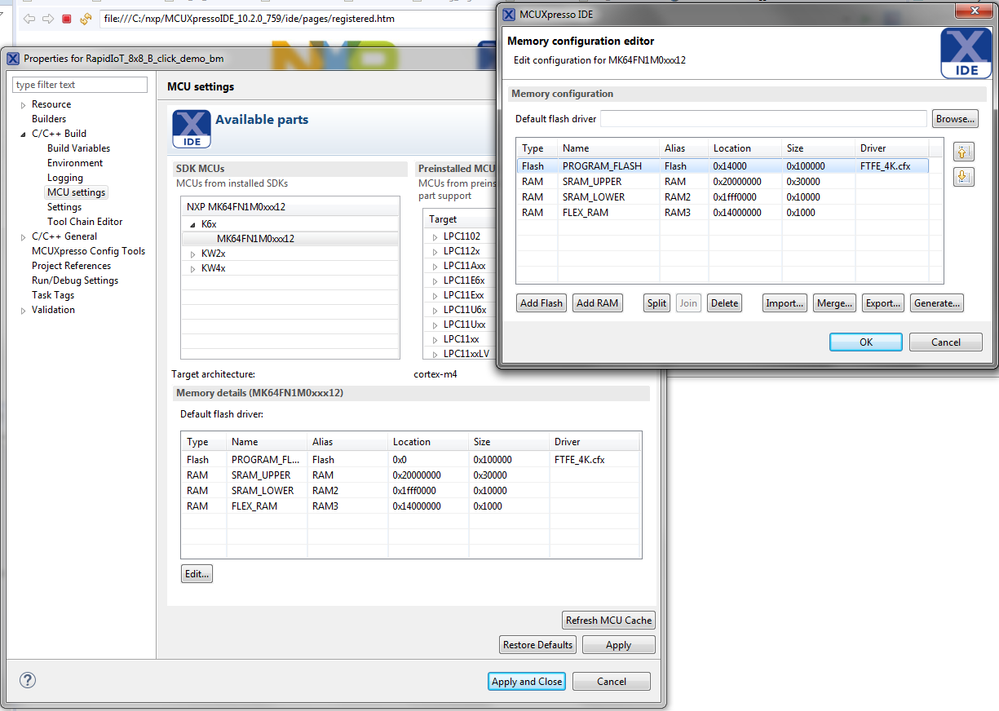This screenshot has height=711, width=999.
Task: Select MCU settings in the properties tree
Action: pyautogui.click(x=76, y=192)
